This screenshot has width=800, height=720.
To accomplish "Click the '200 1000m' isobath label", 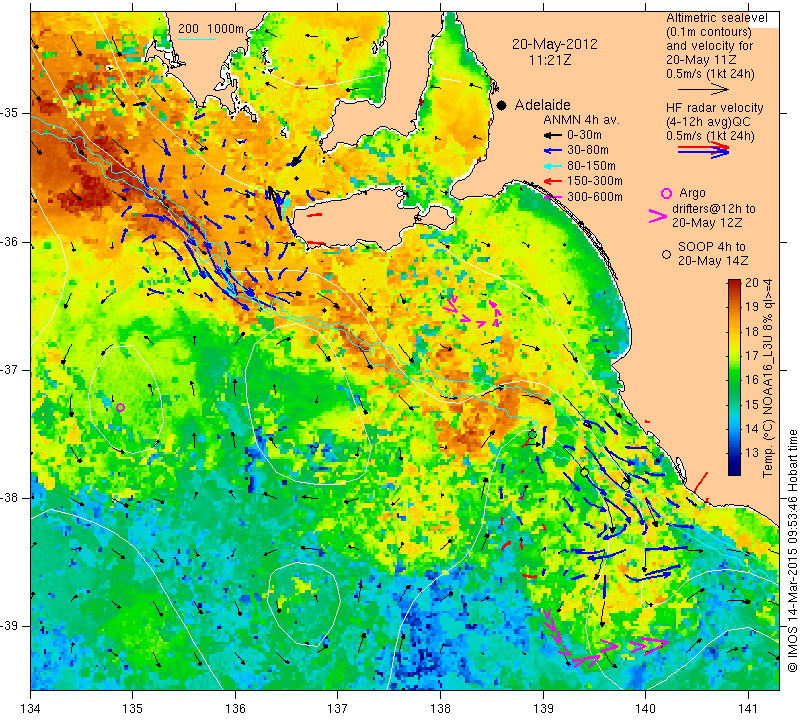I will (x=211, y=29).
